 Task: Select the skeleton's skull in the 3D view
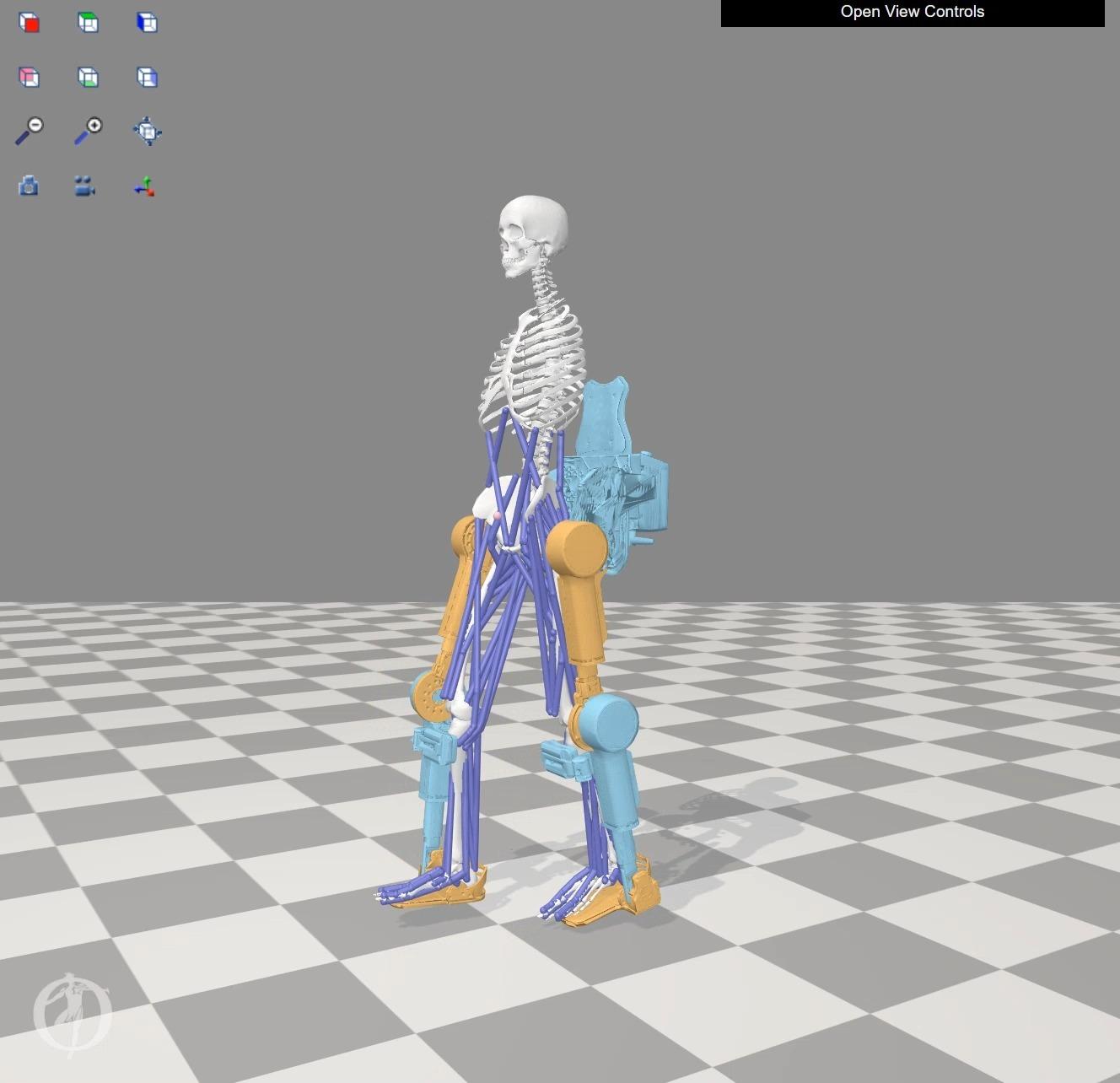[x=533, y=234]
